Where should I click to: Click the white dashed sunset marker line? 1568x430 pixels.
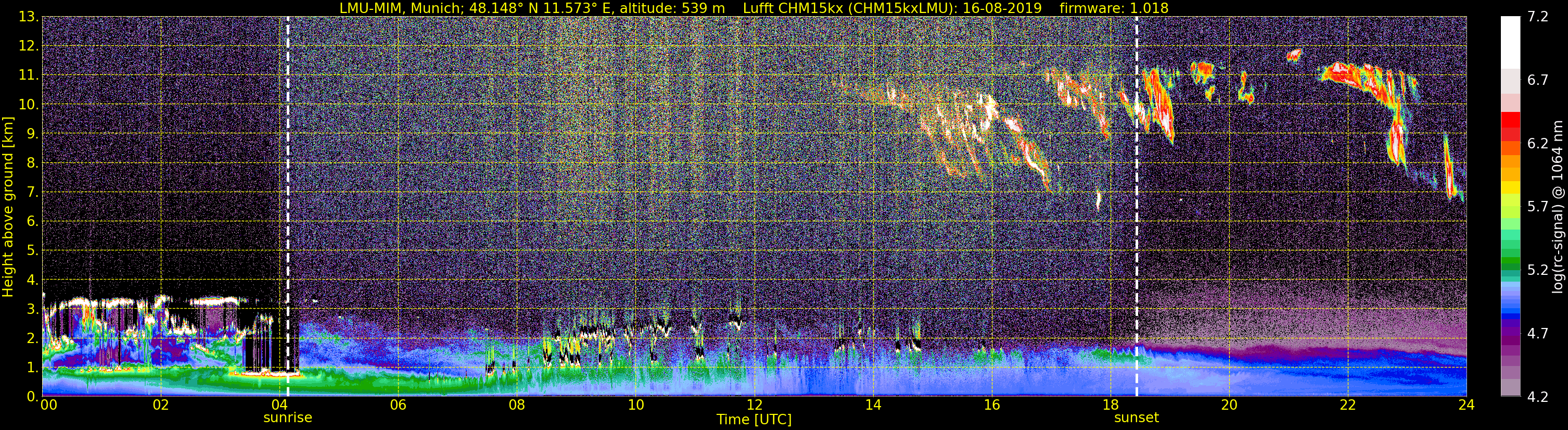click(1136, 207)
